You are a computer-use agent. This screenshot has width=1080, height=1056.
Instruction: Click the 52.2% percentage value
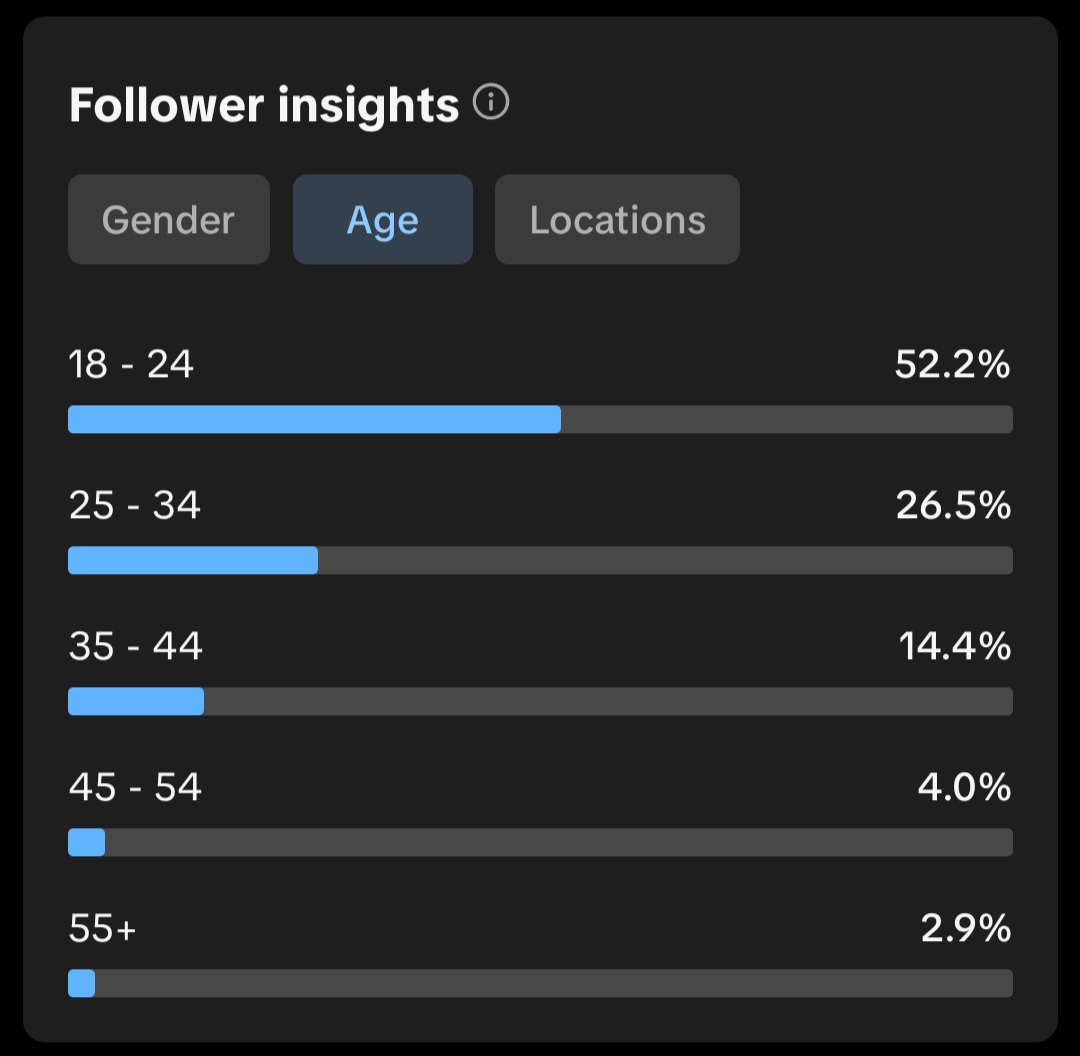(952, 365)
